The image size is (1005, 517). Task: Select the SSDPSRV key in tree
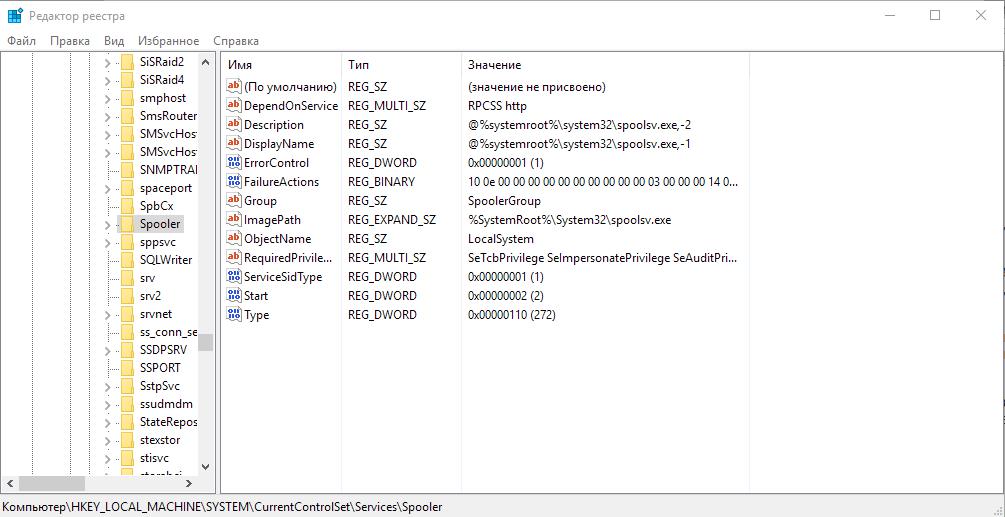pyautogui.click(x=165, y=350)
